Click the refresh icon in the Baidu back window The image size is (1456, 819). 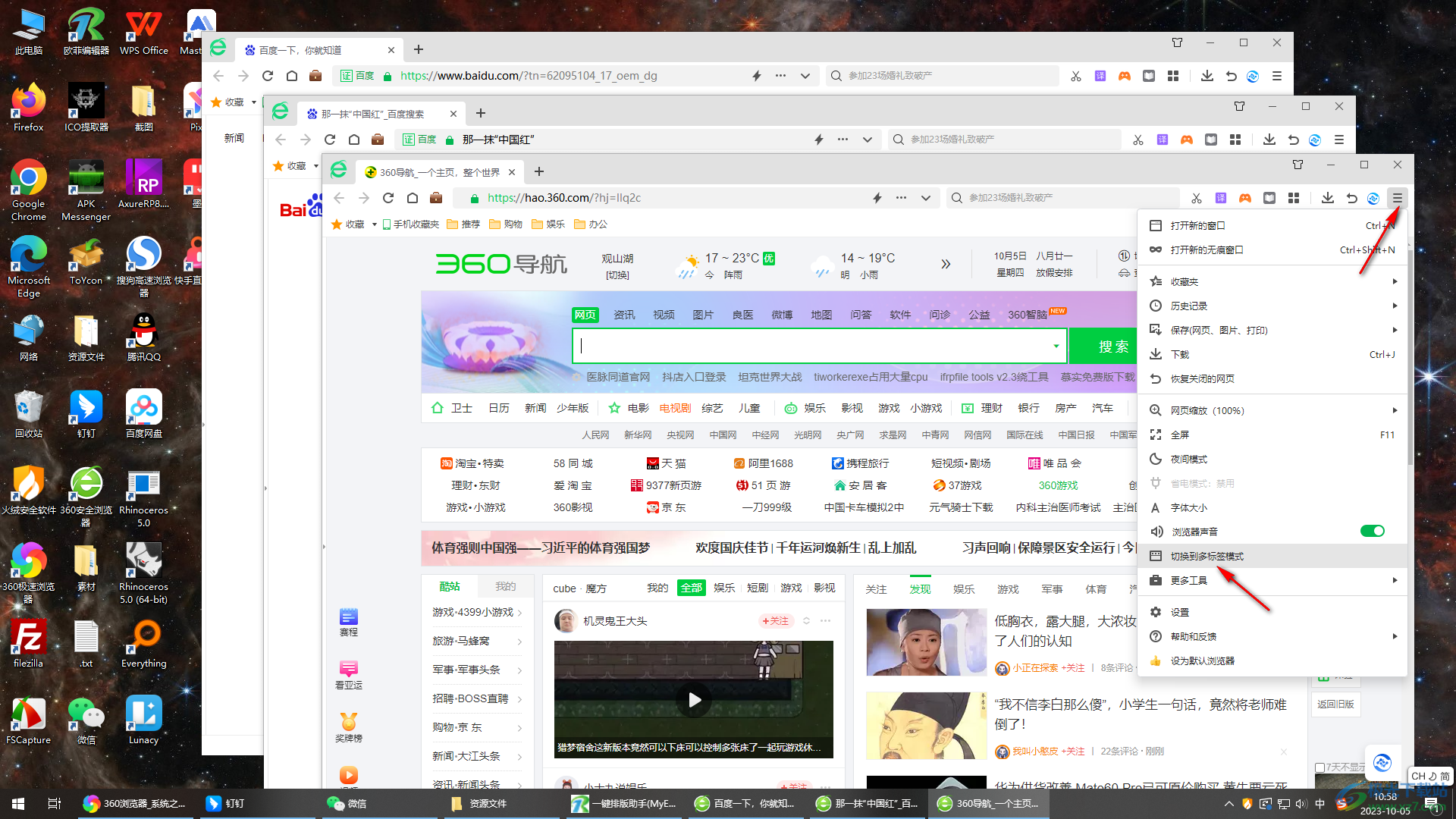click(x=267, y=76)
